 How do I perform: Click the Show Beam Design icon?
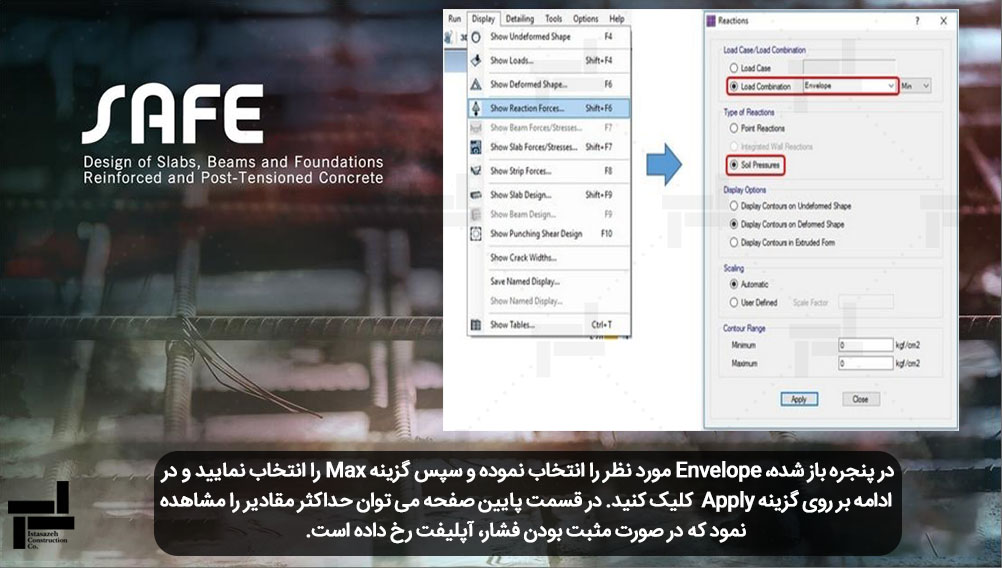476,215
